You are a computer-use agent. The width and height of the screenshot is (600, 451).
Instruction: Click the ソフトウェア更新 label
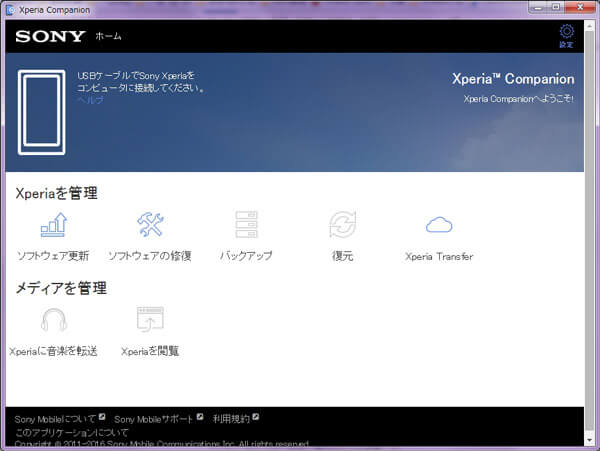click(53, 256)
